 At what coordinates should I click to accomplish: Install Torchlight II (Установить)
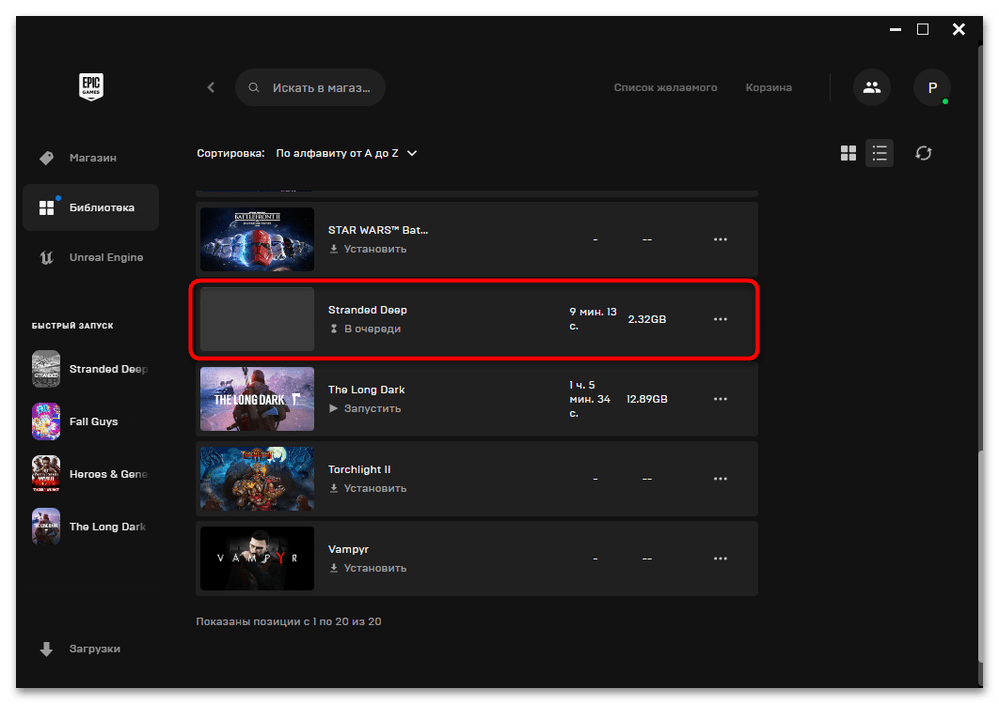tap(368, 488)
